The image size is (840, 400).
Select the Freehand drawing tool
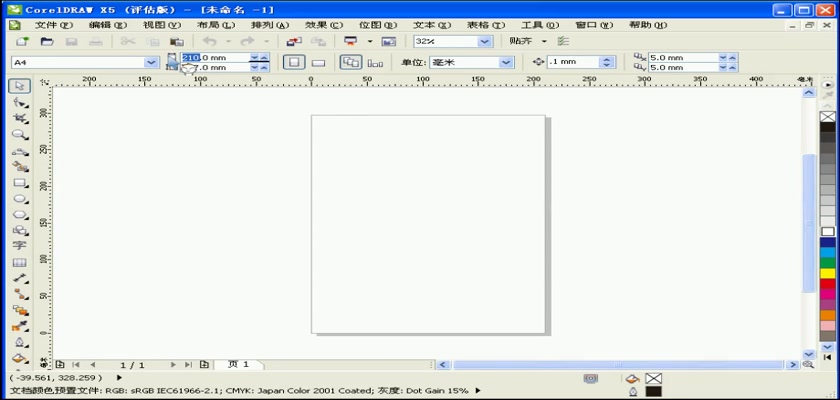coord(20,150)
